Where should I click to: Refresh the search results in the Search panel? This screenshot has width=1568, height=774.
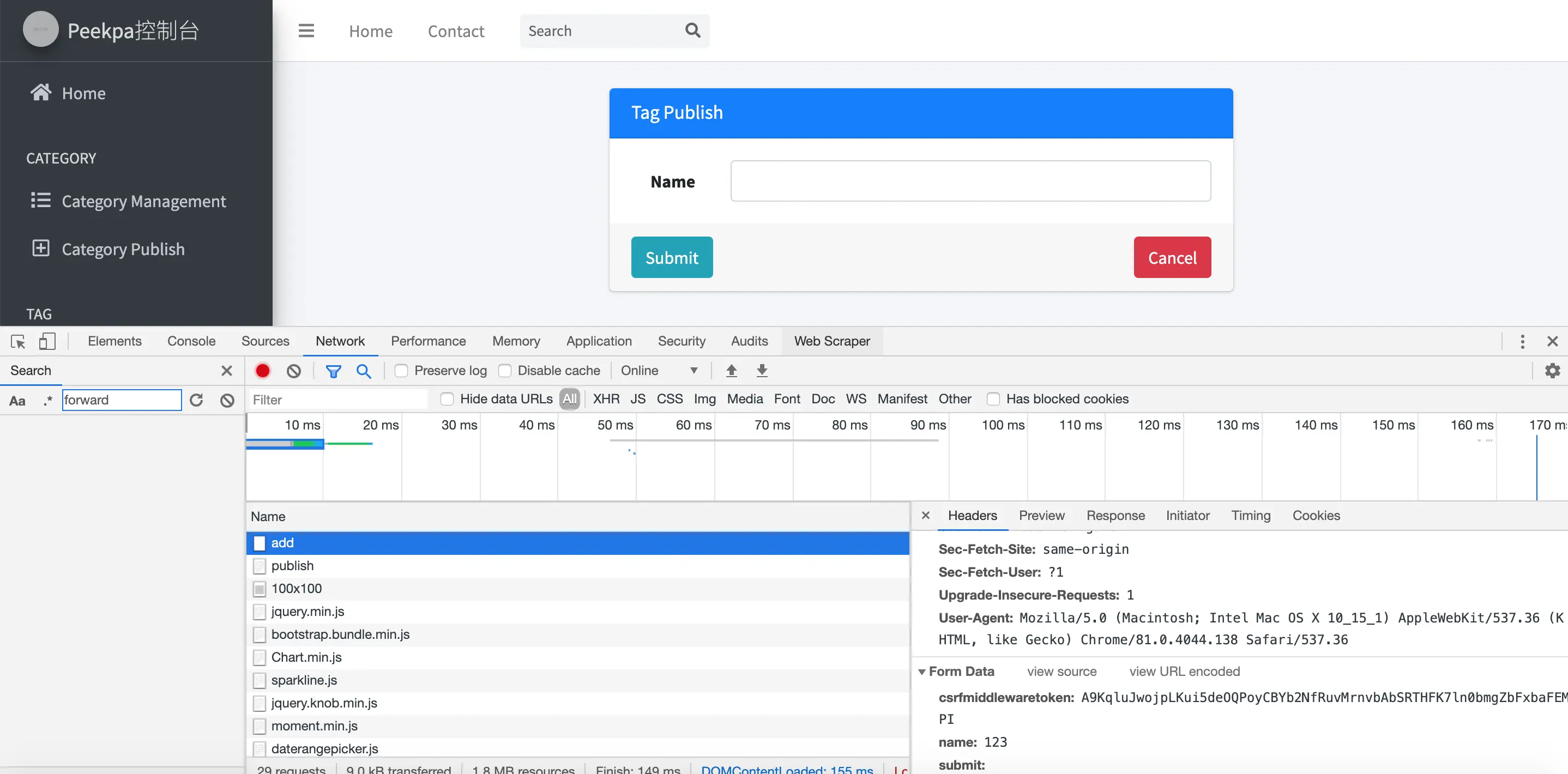(196, 400)
